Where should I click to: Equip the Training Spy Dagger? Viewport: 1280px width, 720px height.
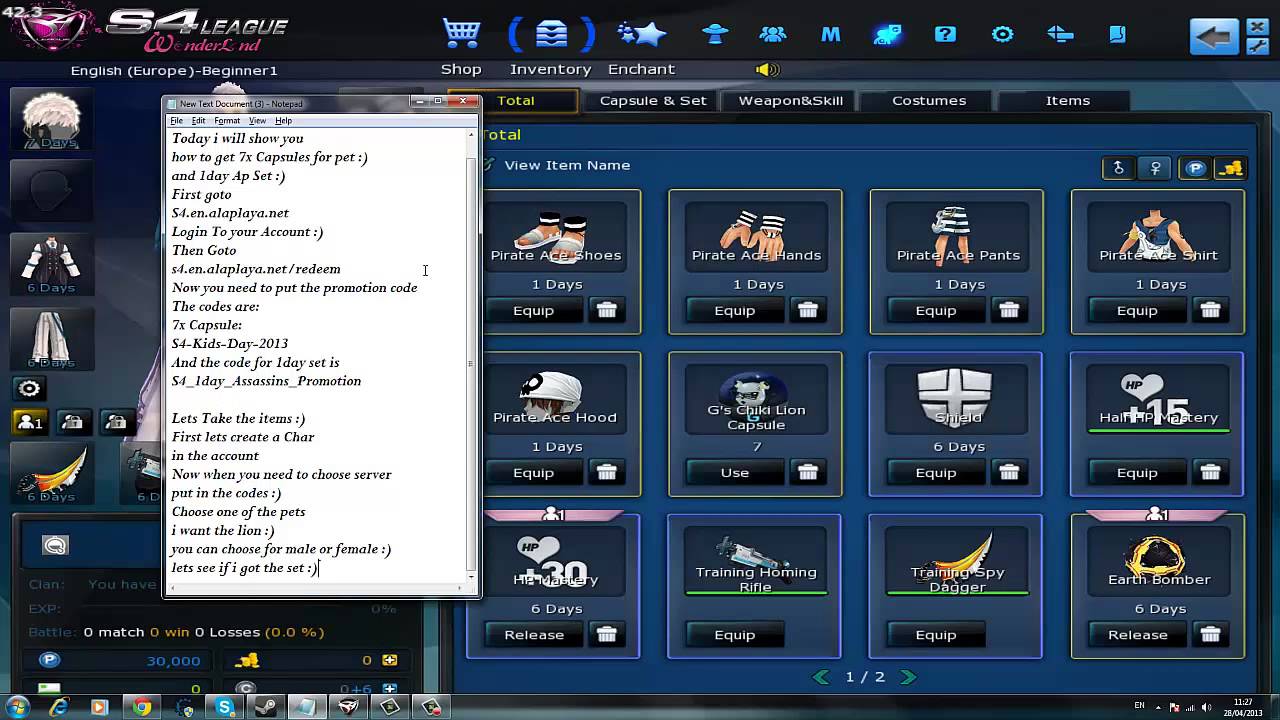click(x=936, y=634)
